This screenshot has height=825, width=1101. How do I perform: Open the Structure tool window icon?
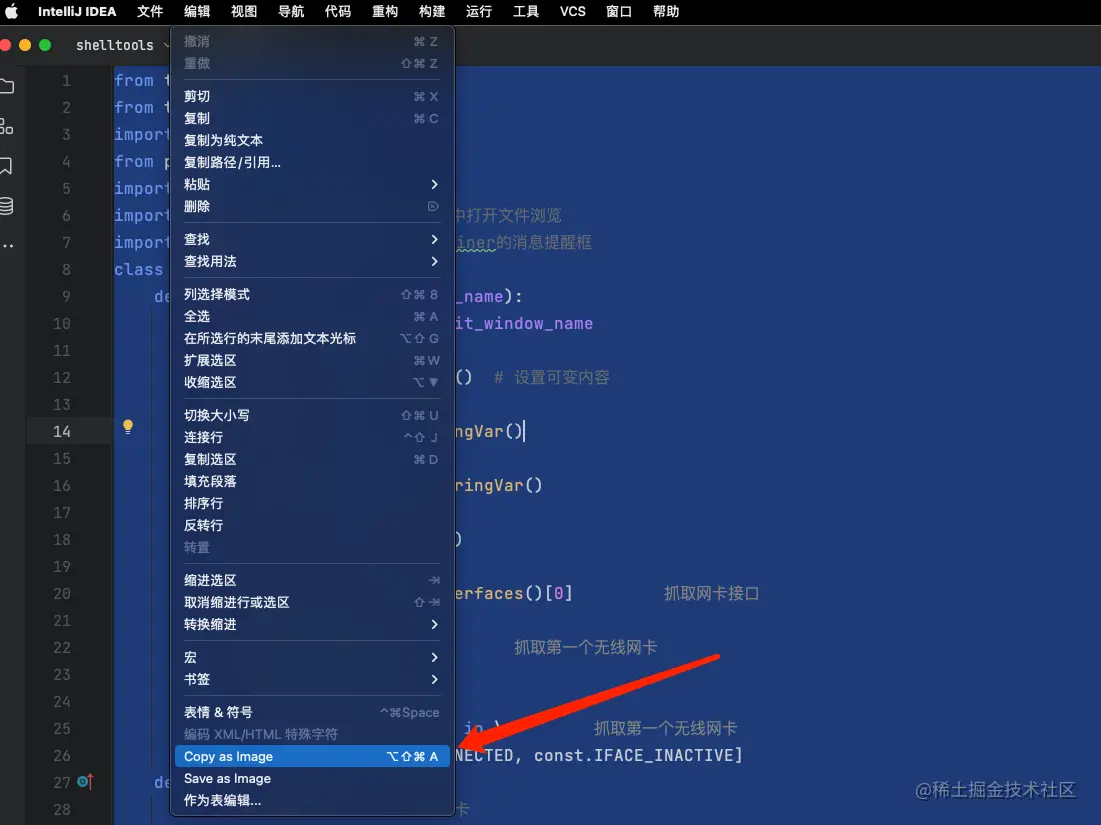point(6,126)
